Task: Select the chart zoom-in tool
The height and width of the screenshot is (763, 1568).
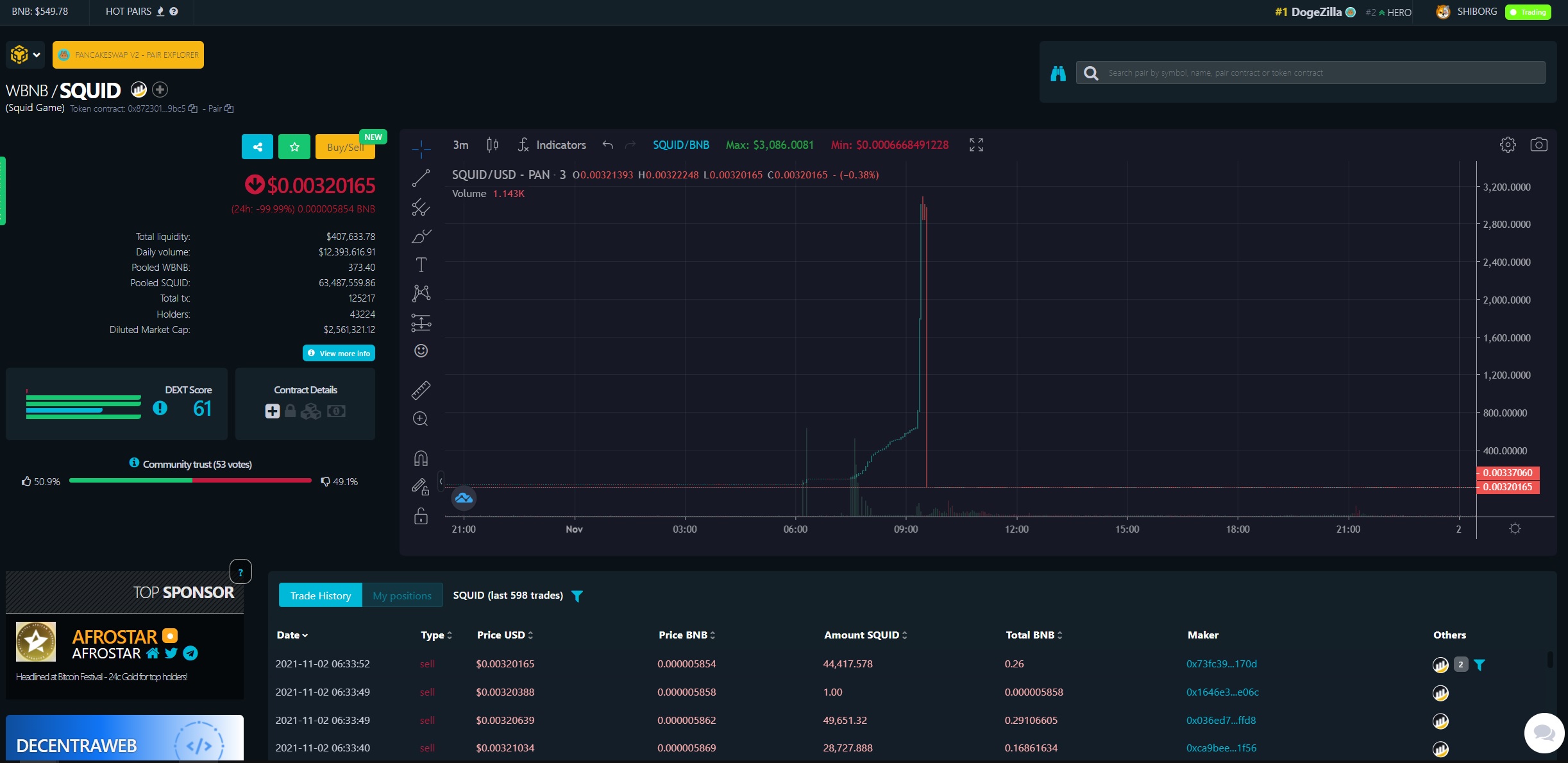Action: tap(421, 419)
